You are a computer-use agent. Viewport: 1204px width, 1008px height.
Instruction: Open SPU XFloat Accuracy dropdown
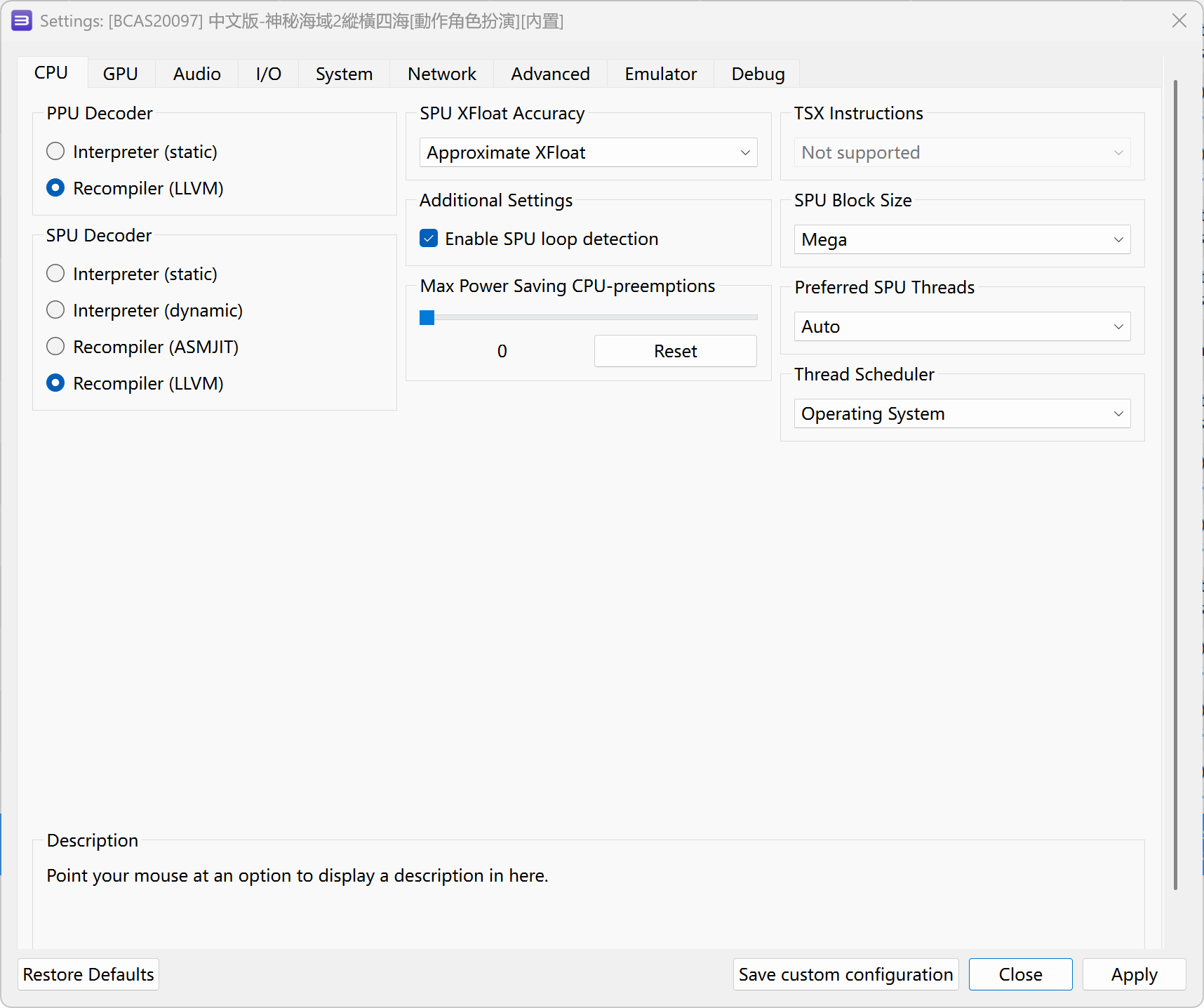tap(589, 152)
